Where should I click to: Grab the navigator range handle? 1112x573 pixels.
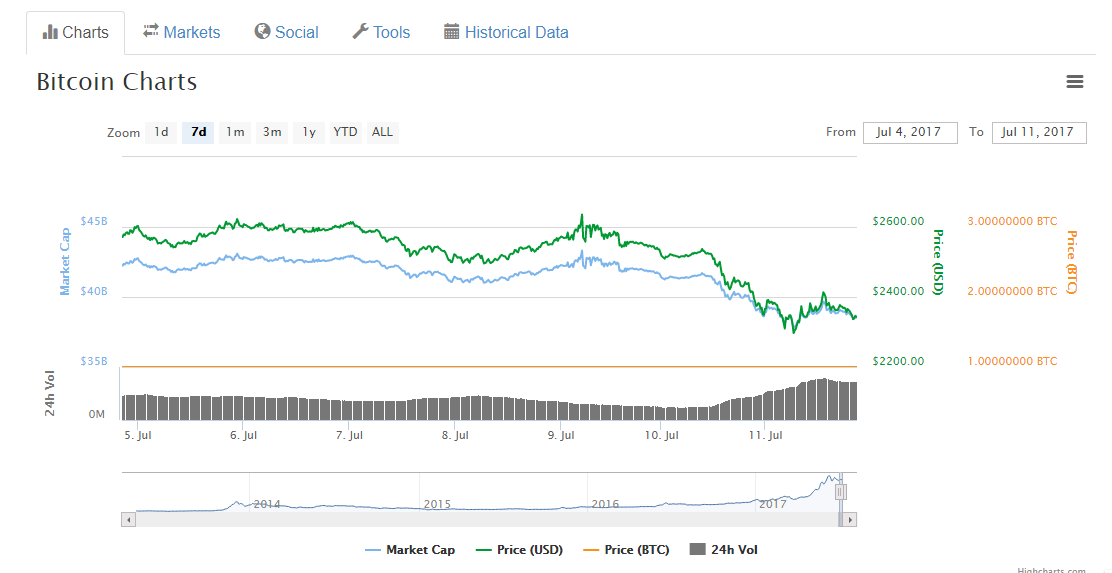[841, 491]
